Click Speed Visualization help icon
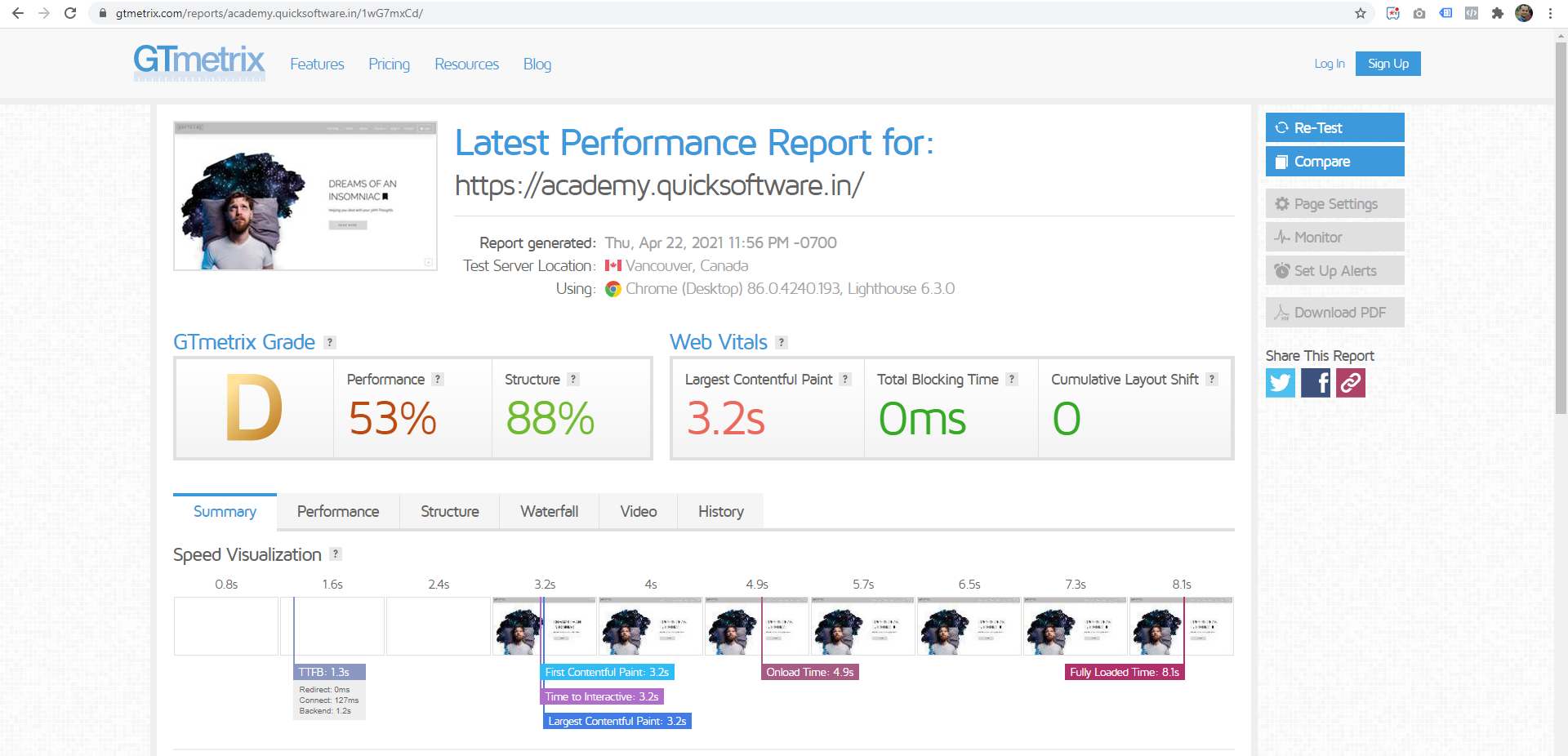Screen dimensions: 1568x756 (x=336, y=554)
